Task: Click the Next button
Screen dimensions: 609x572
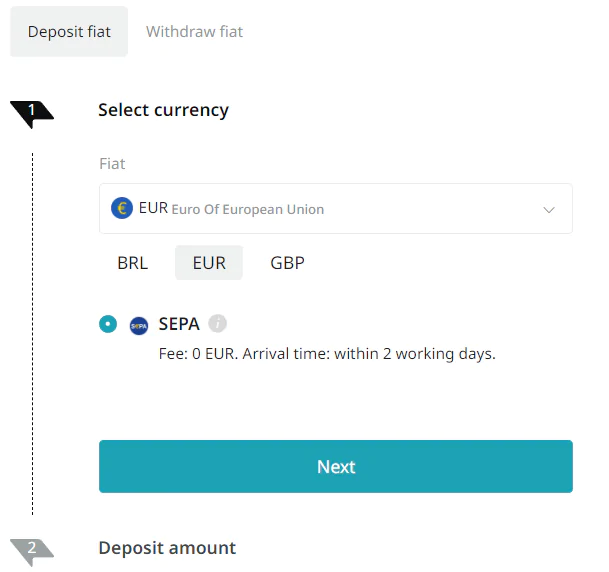Action: click(x=336, y=466)
